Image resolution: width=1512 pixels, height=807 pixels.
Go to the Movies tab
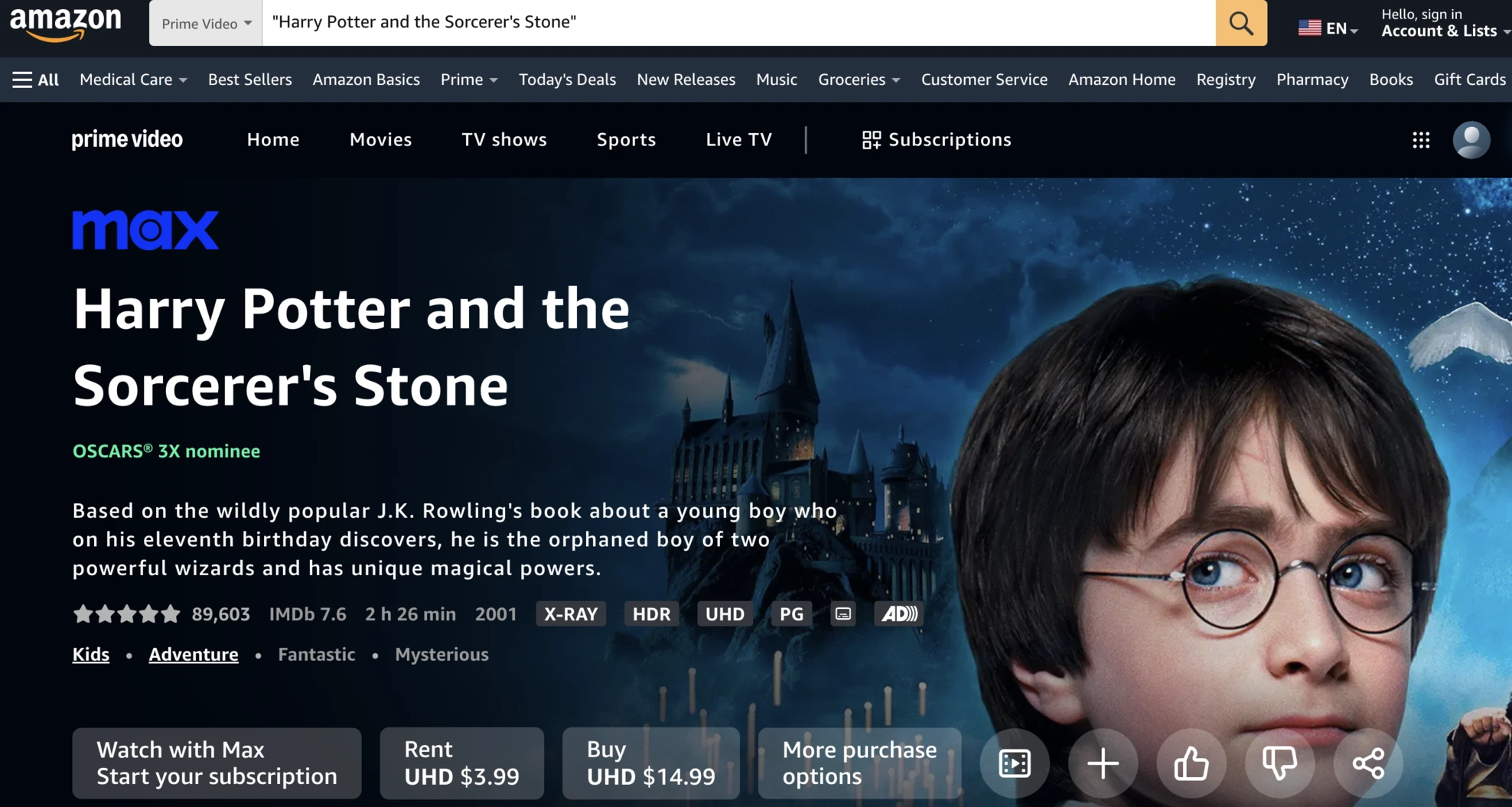point(380,139)
